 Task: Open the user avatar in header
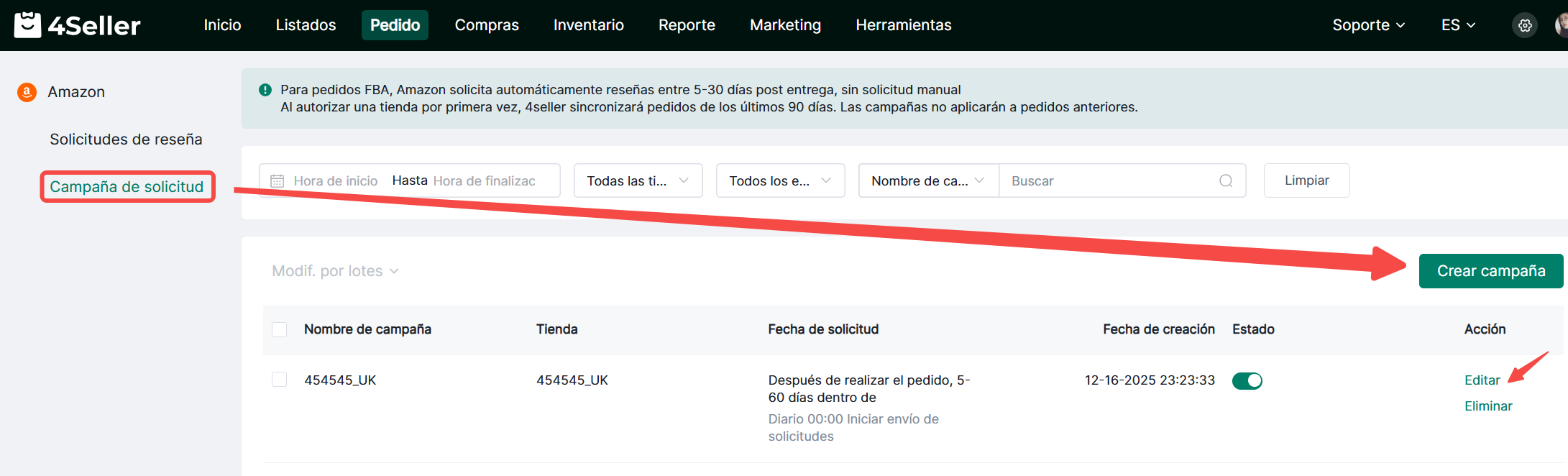pos(1561,26)
